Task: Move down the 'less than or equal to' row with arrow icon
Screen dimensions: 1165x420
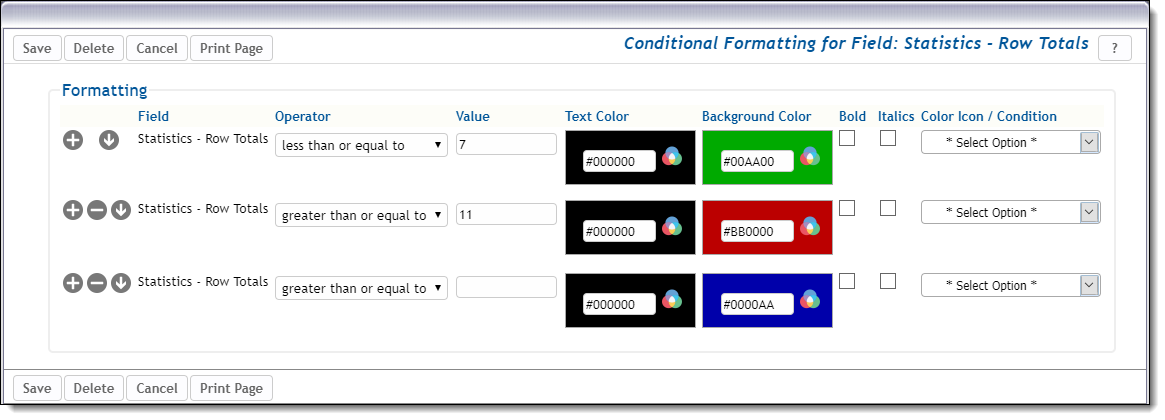Action: (109, 140)
